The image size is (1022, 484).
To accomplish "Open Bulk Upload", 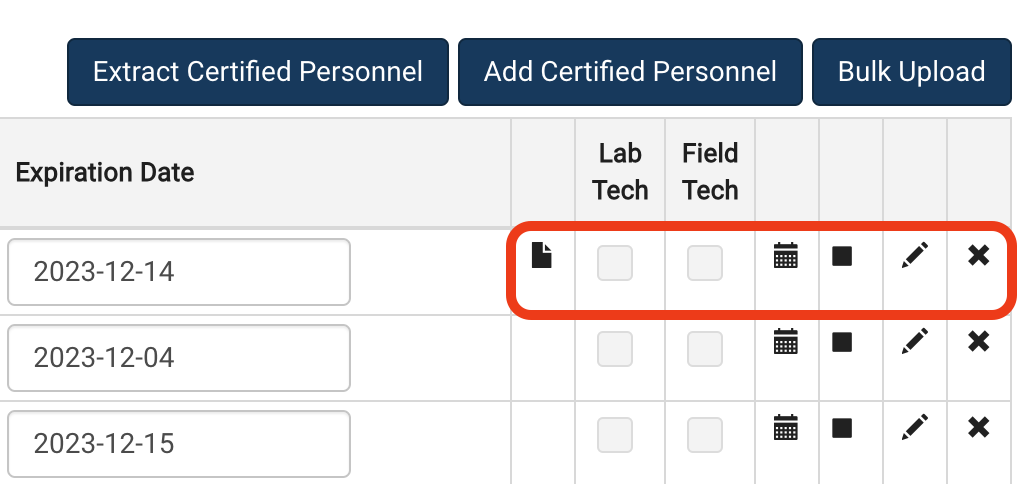I will (x=911, y=72).
